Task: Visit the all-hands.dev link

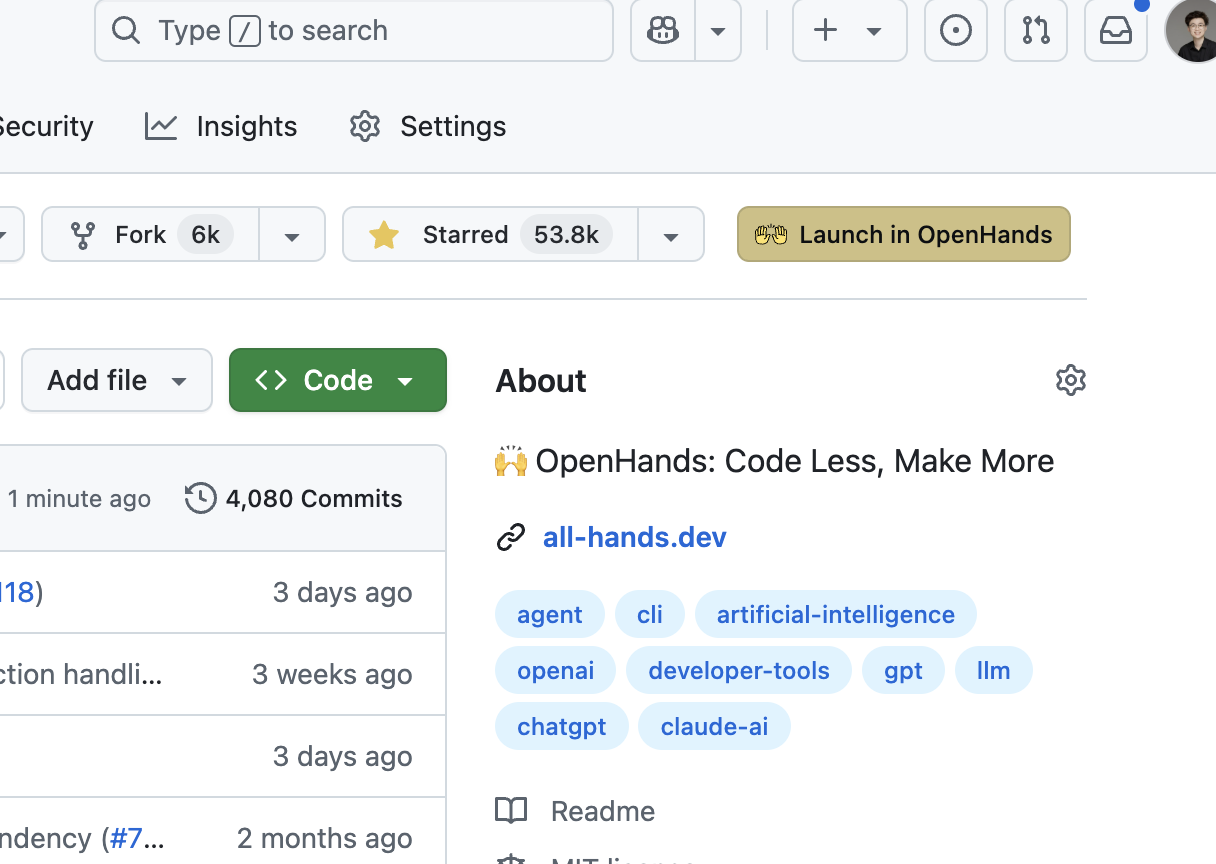Action: tap(634, 537)
